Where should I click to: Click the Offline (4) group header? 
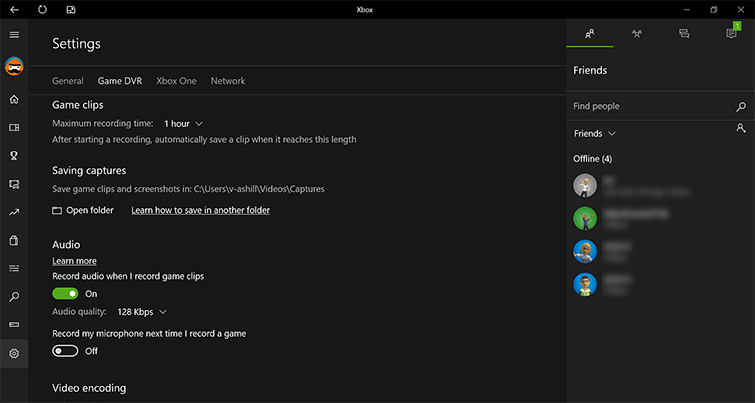(x=593, y=159)
